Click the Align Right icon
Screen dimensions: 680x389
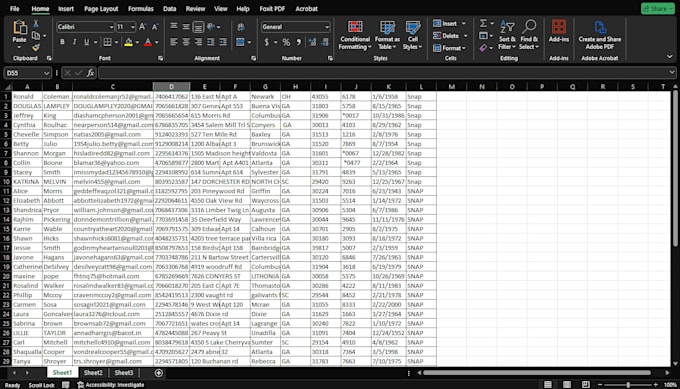pos(198,42)
